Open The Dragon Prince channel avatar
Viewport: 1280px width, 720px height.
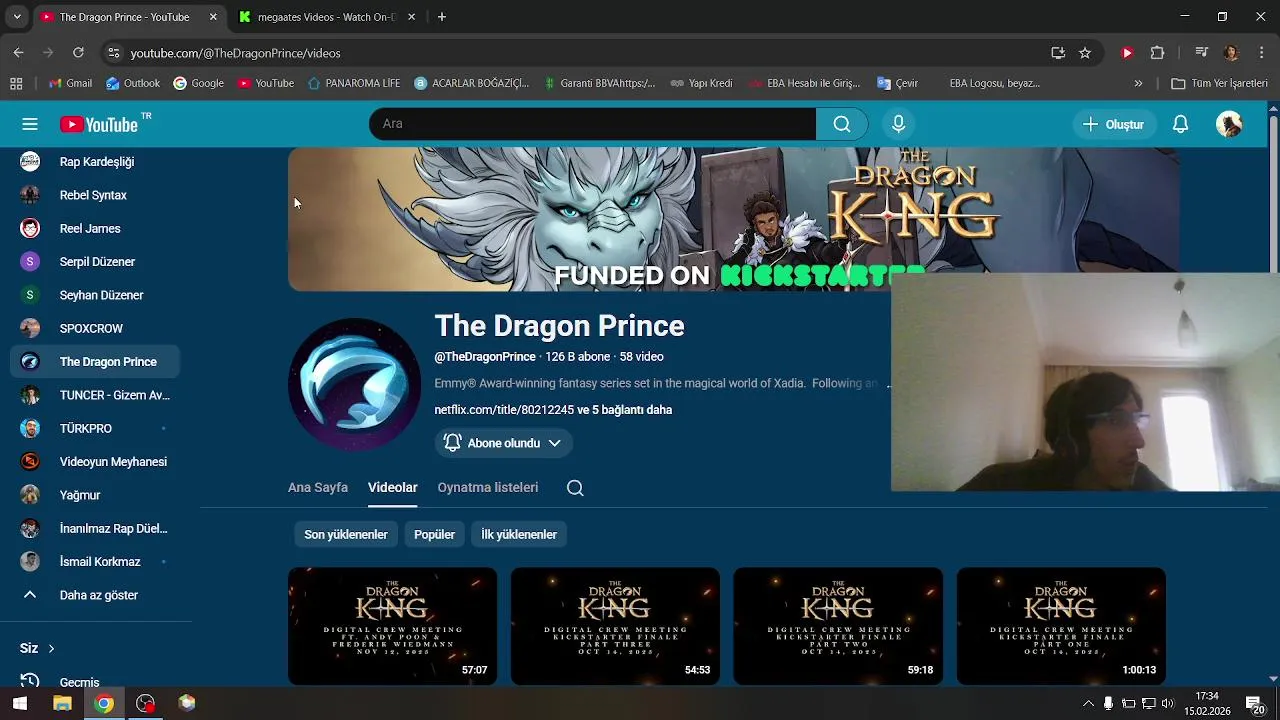coord(354,384)
